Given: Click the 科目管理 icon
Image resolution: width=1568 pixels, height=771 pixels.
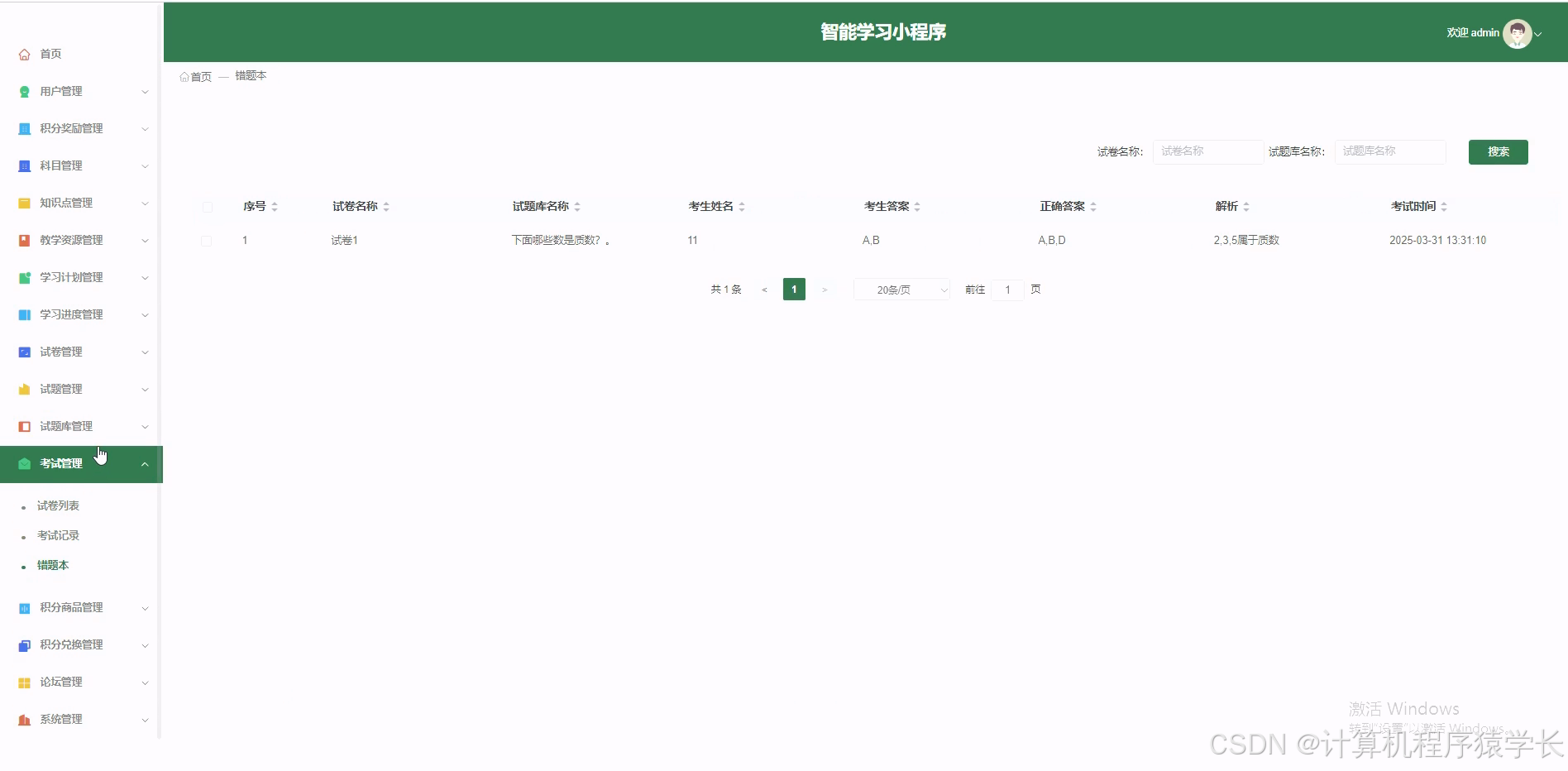Looking at the screenshot, I should (24, 165).
